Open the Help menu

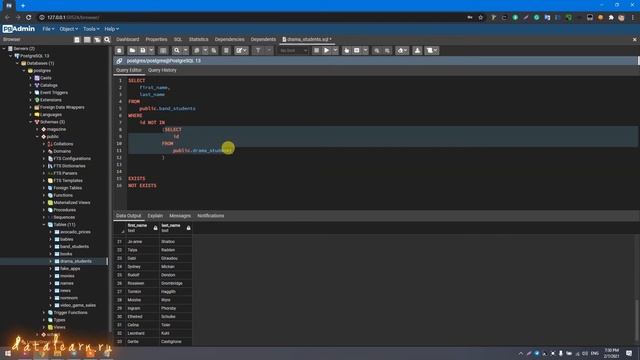[111, 29]
